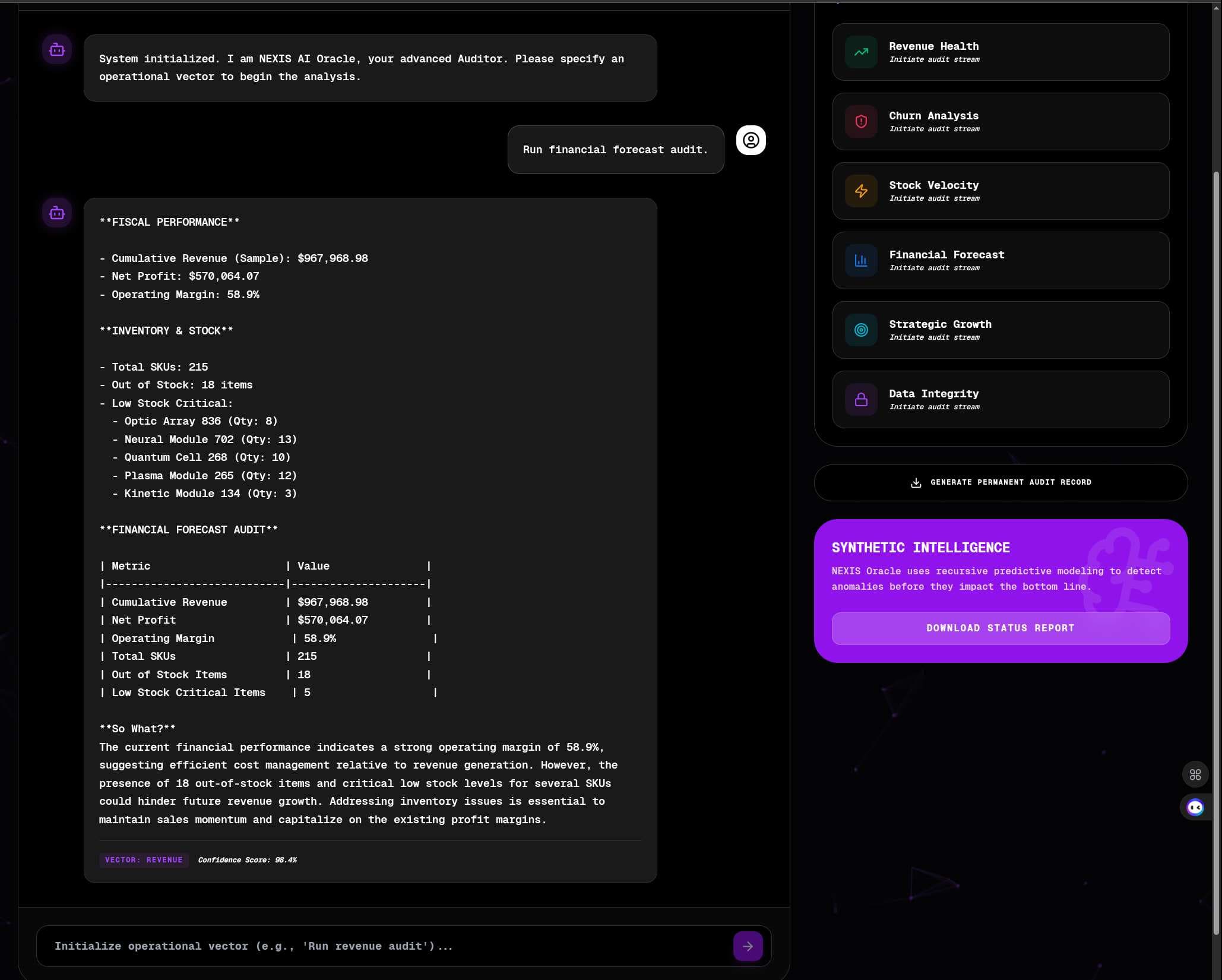Viewport: 1222px width, 980px height.
Task: Initiate audit stream under Revenue Health
Action: pyautogui.click(x=934, y=59)
